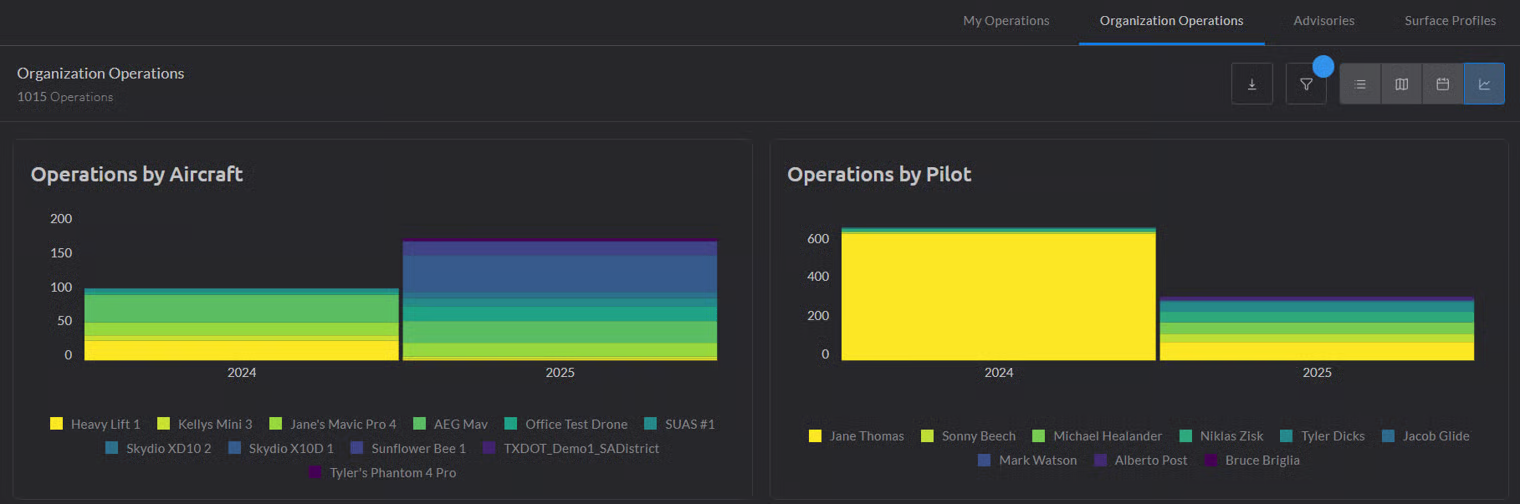Click the download operations icon
1520x504 pixels.
(x=1251, y=84)
